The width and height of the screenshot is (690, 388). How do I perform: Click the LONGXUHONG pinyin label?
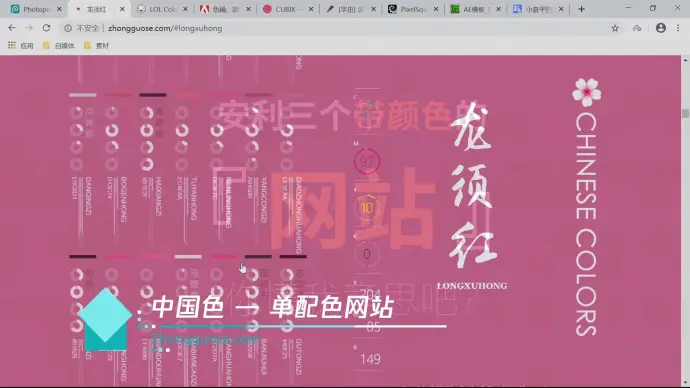(472, 286)
